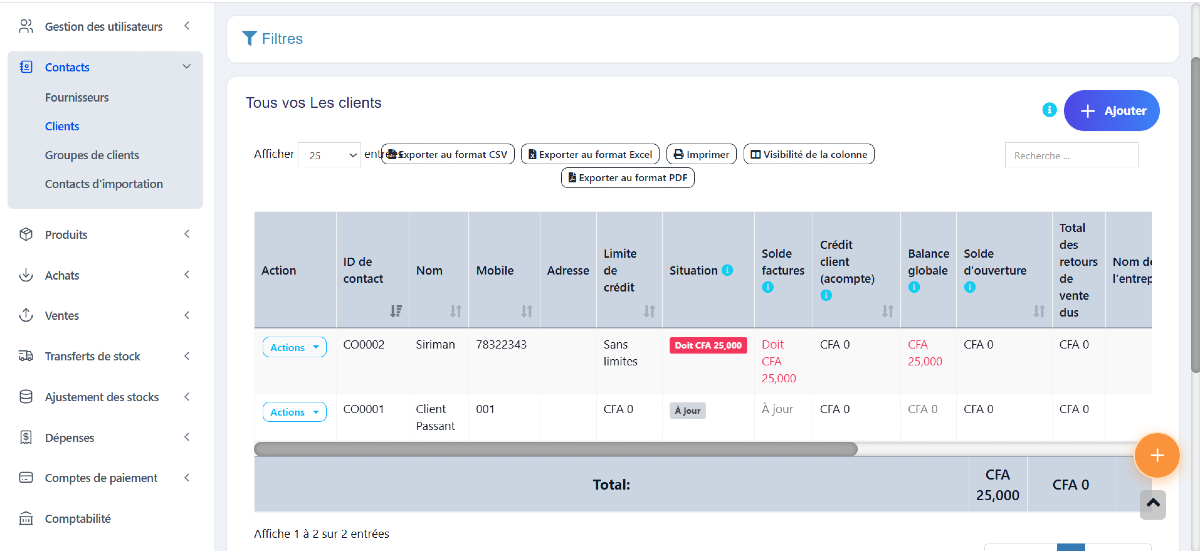Click the Imprimer button
This screenshot has height=551, width=1200.
(x=702, y=154)
